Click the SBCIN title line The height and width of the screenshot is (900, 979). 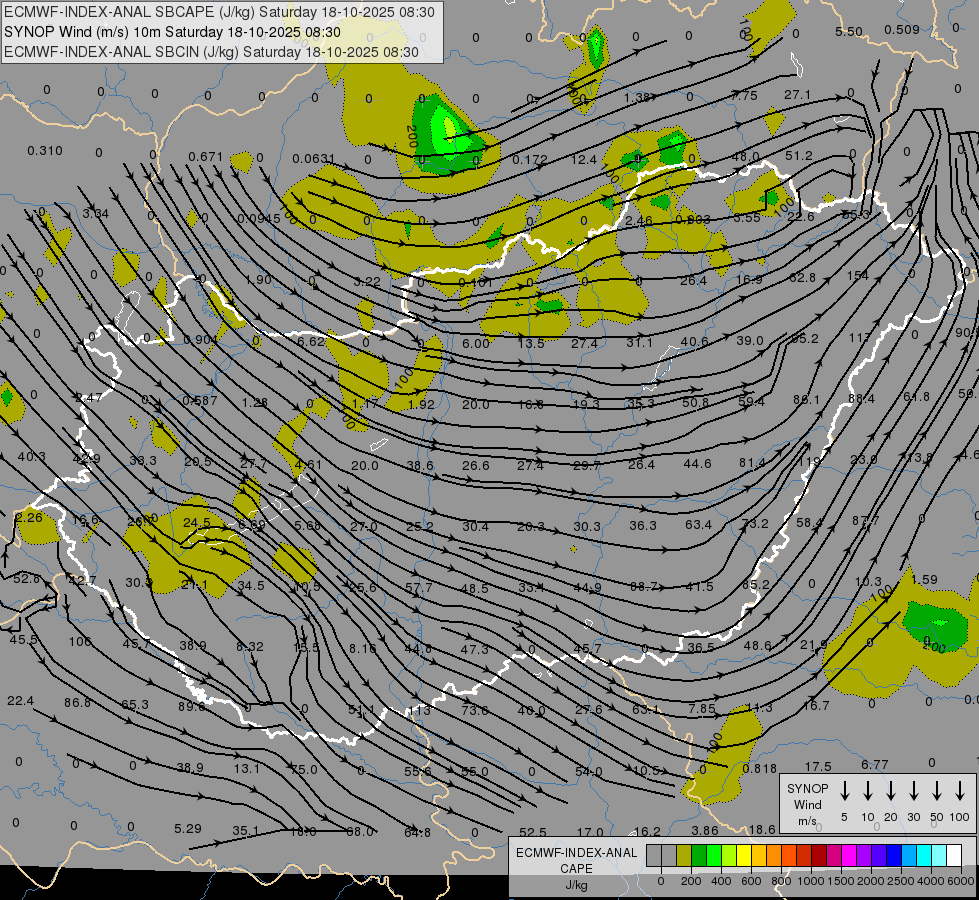(x=211, y=52)
